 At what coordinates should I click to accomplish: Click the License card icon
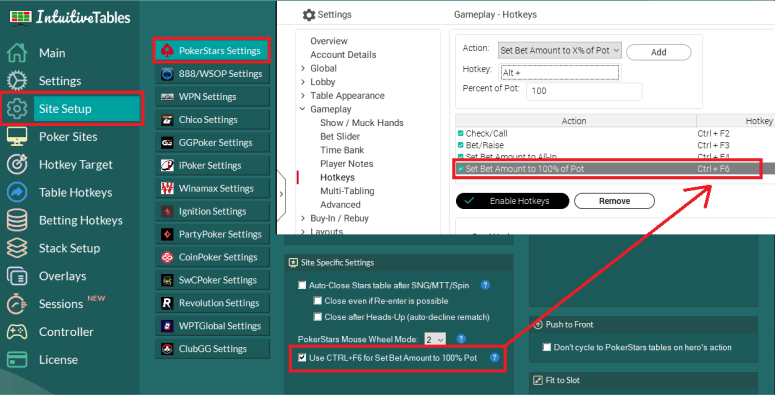click(x=17, y=360)
